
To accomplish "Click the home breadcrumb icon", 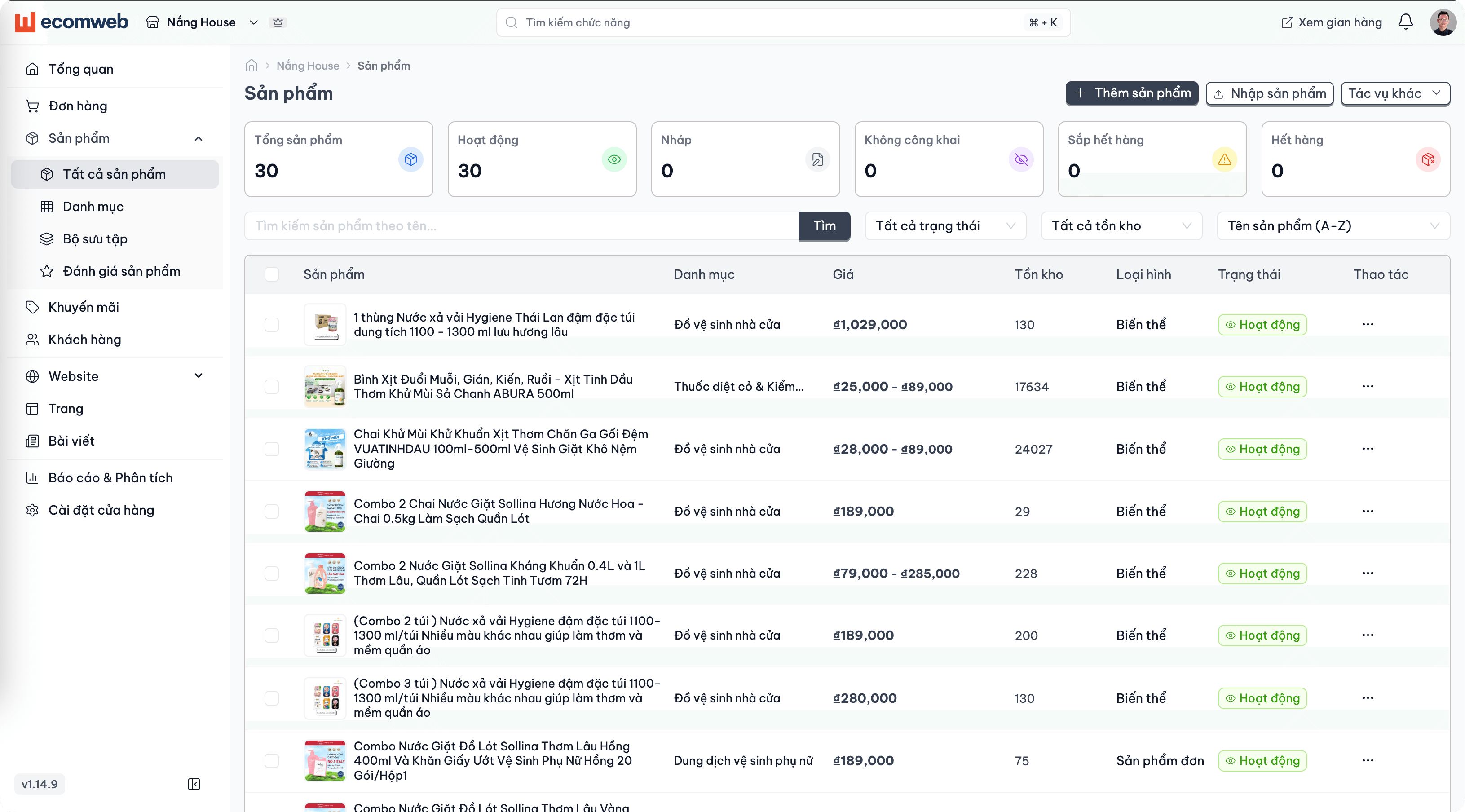I will pos(252,66).
